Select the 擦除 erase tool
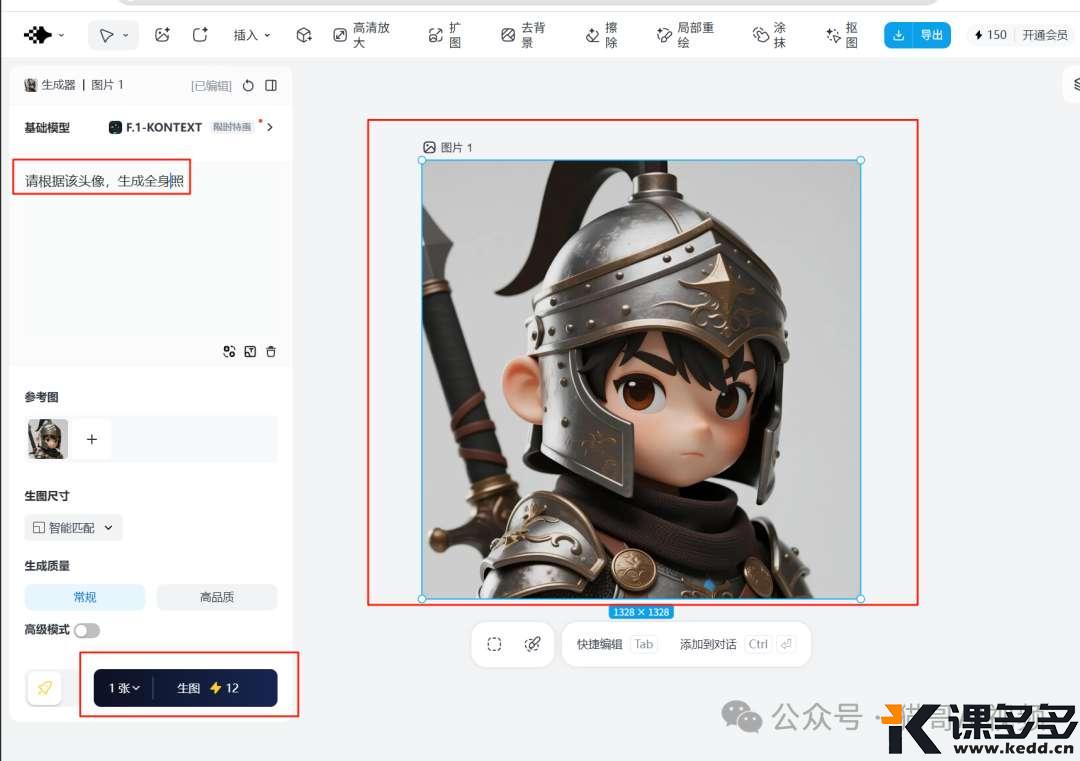 [601, 35]
